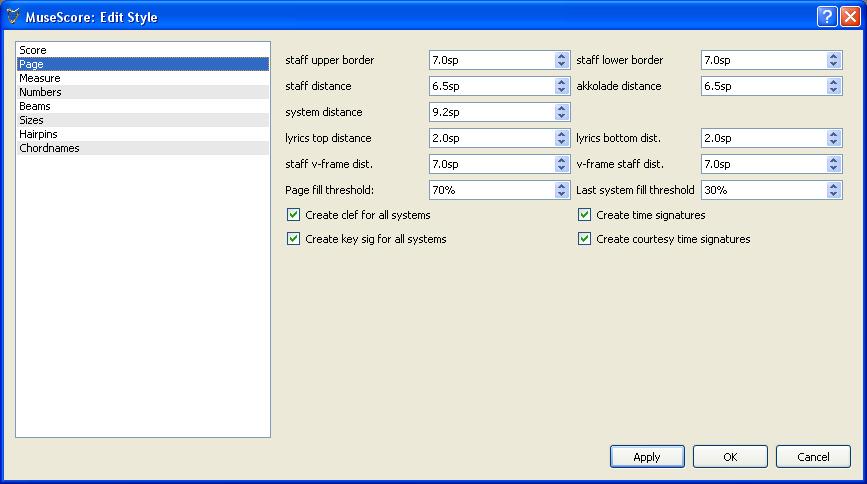
Task: Open the Sizes style category
Action: [143, 120]
